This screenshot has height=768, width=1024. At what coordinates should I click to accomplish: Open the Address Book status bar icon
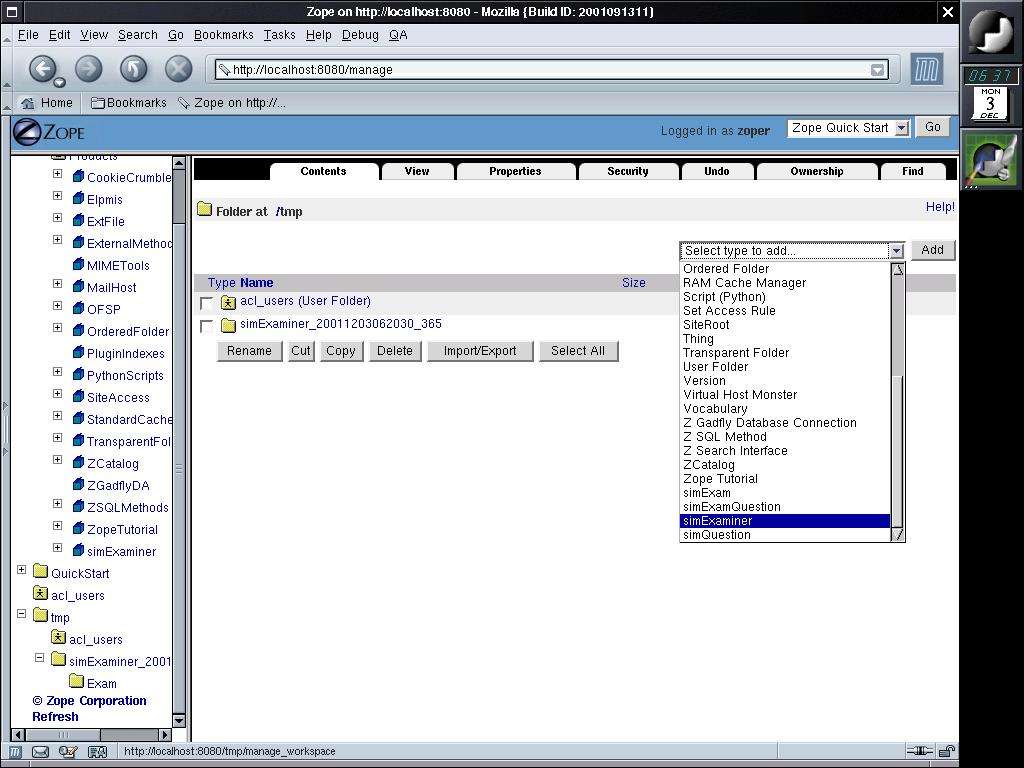click(x=97, y=752)
